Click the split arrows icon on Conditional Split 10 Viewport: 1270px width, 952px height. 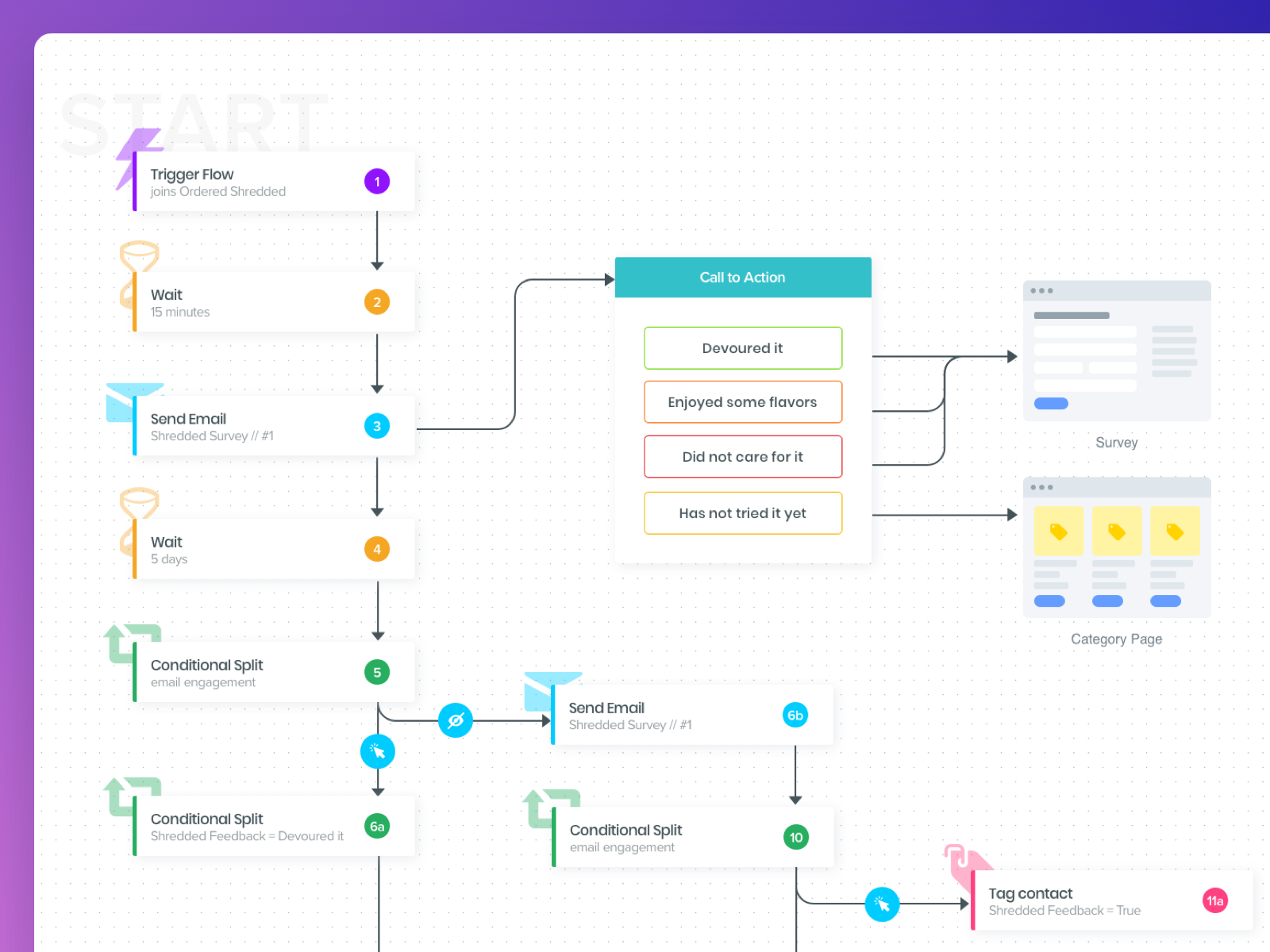(x=551, y=809)
